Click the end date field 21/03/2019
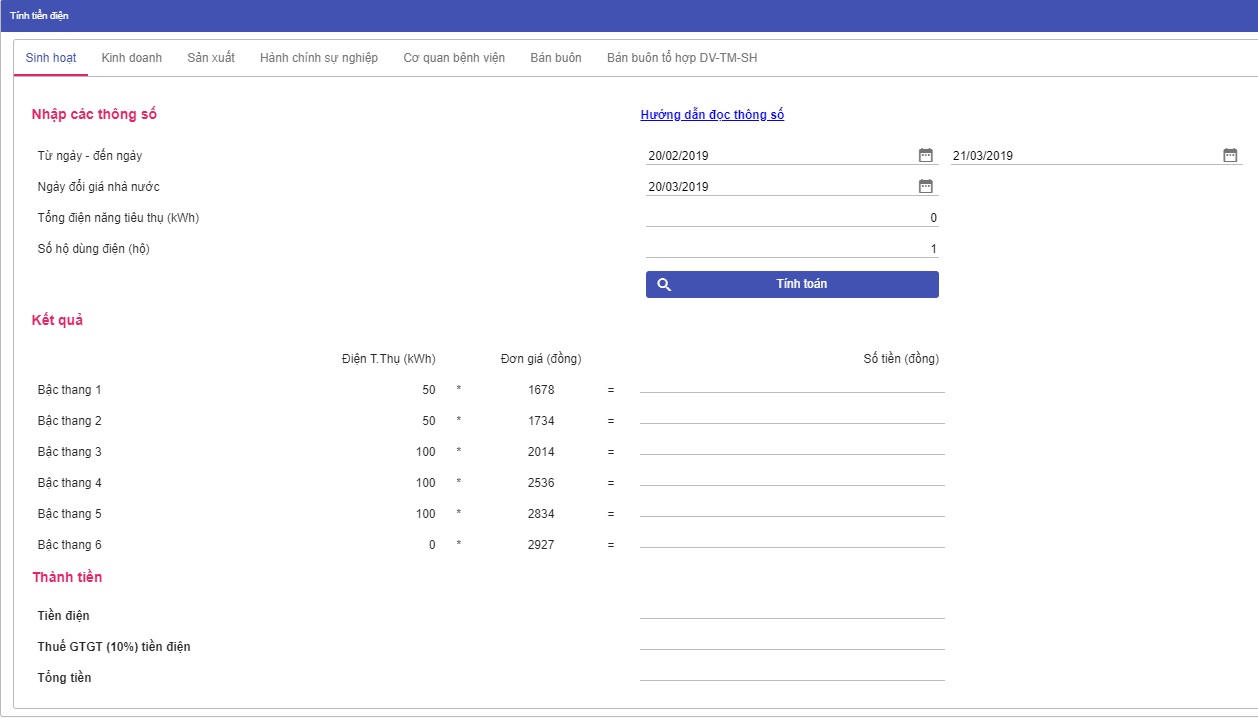This screenshot has width=1258, height=718. pos(1085,155)
